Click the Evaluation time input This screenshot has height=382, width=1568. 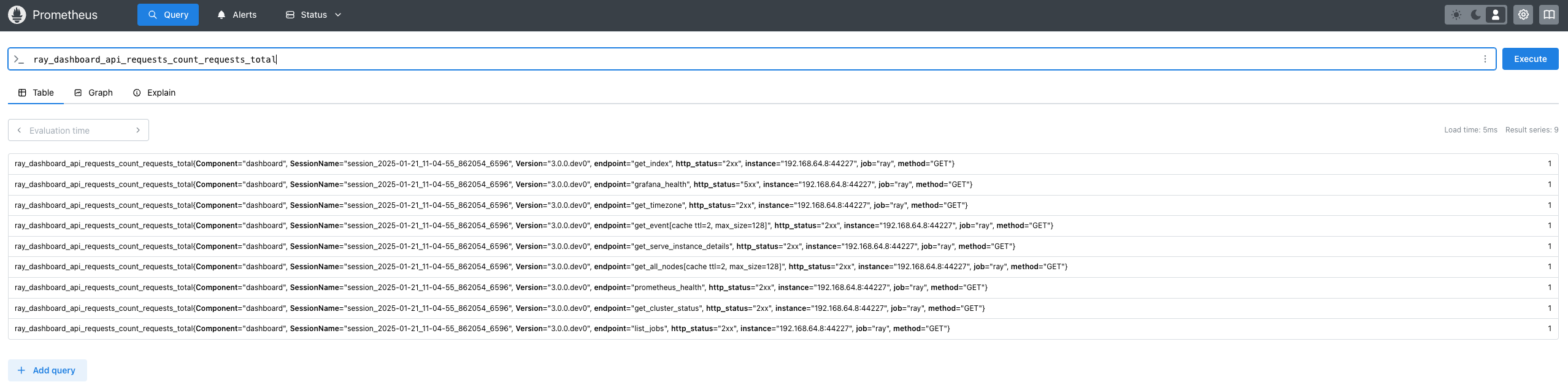click(79, 130)
